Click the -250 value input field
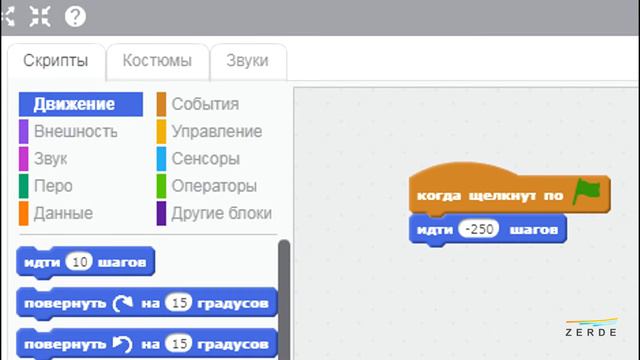The image size is (640, 360). (x=478, y=229)
